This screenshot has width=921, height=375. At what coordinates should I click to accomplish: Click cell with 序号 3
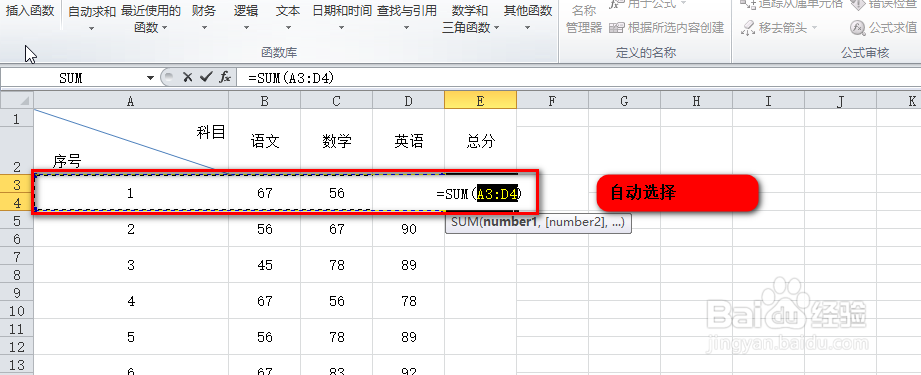click(x=131, y=265)
